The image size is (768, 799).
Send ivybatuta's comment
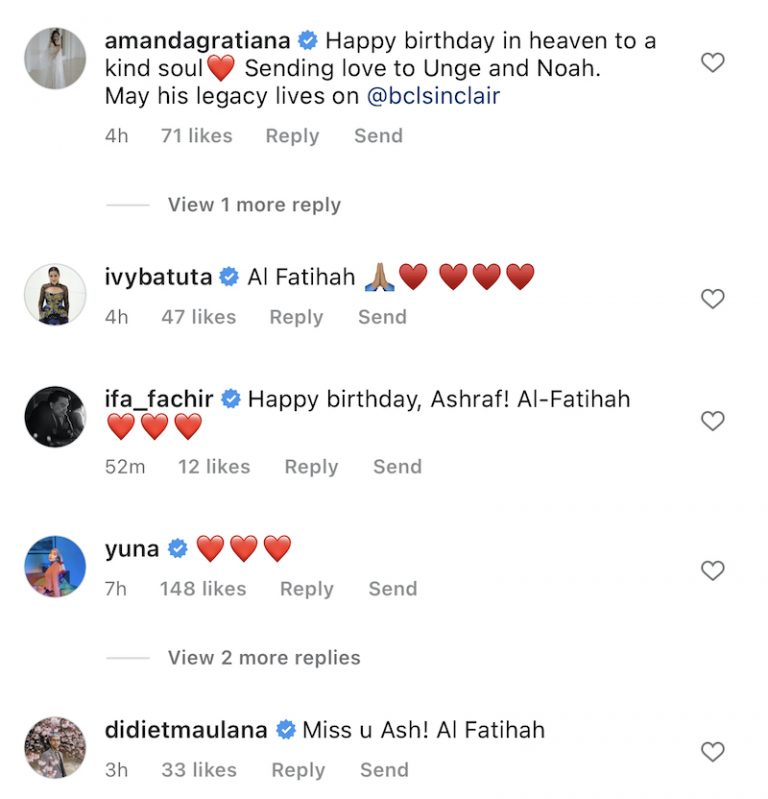point(382,317)
